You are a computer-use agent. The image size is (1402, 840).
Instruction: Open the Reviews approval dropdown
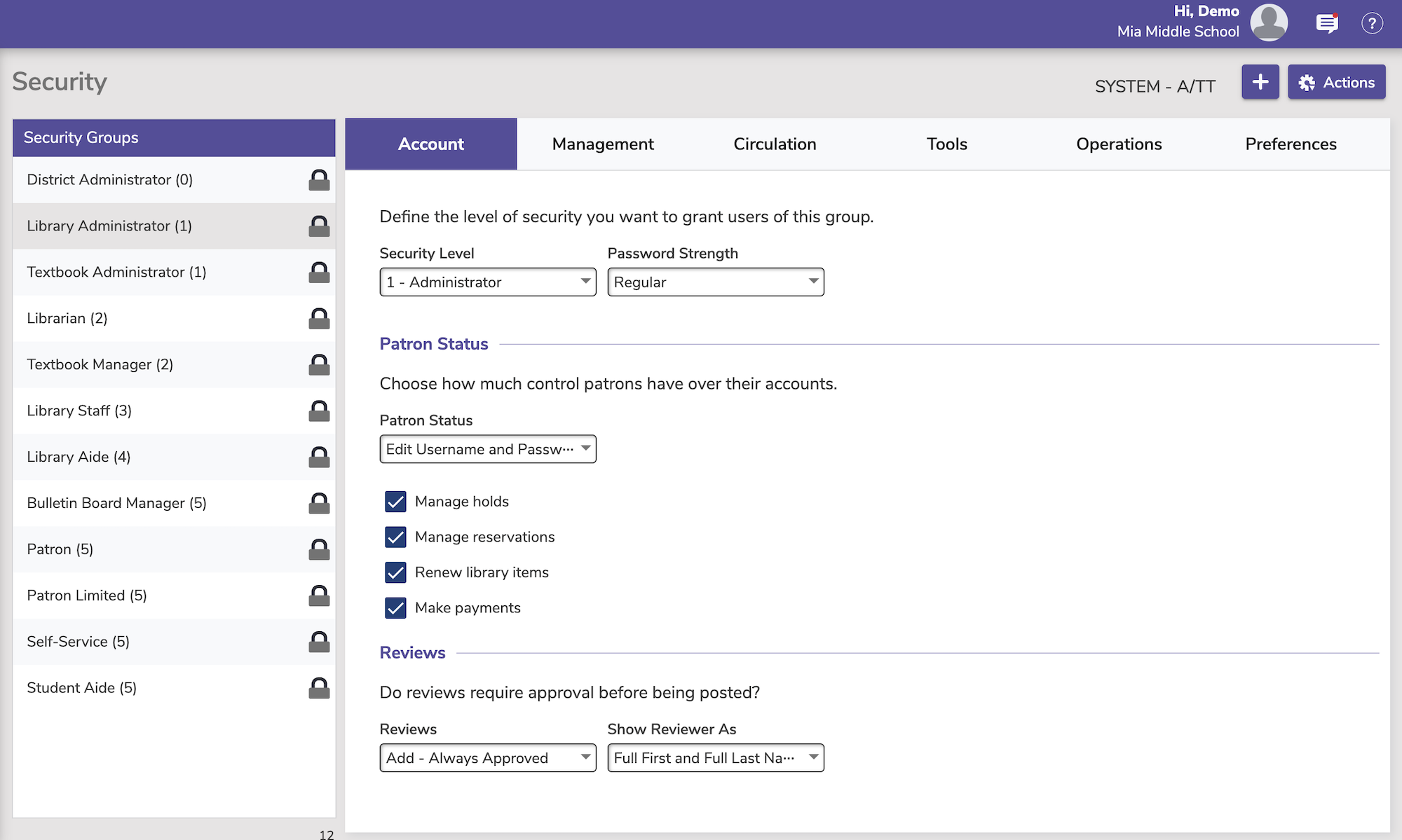click(487, 757)
